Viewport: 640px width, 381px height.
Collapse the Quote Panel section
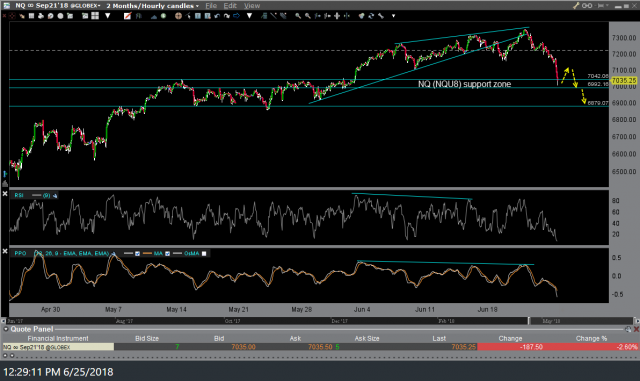(6, 329)
